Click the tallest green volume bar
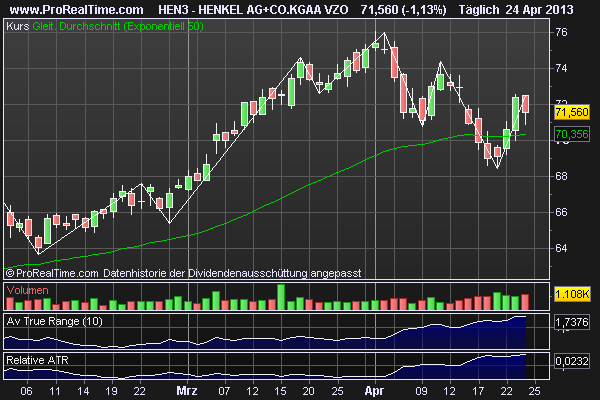 point(281,297)
